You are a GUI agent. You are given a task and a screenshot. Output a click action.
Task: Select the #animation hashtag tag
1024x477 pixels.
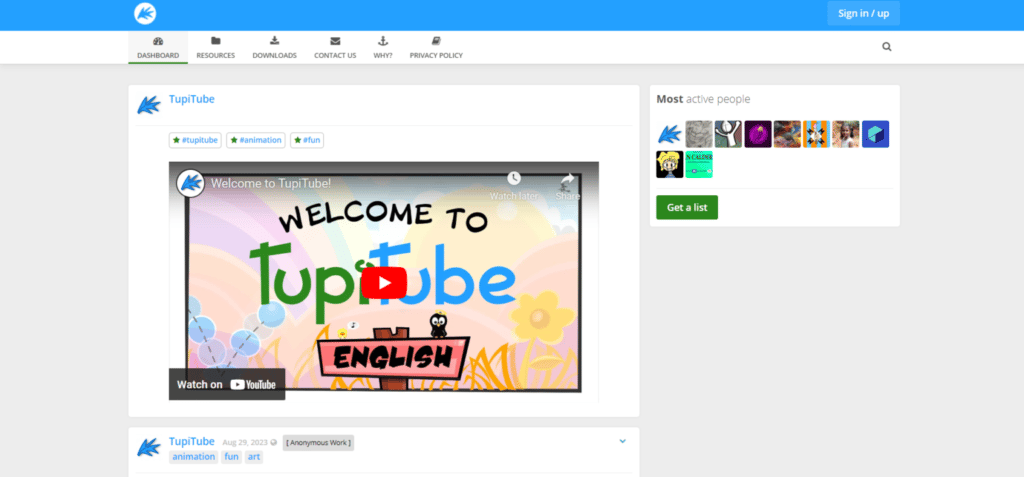coord(256,140)
